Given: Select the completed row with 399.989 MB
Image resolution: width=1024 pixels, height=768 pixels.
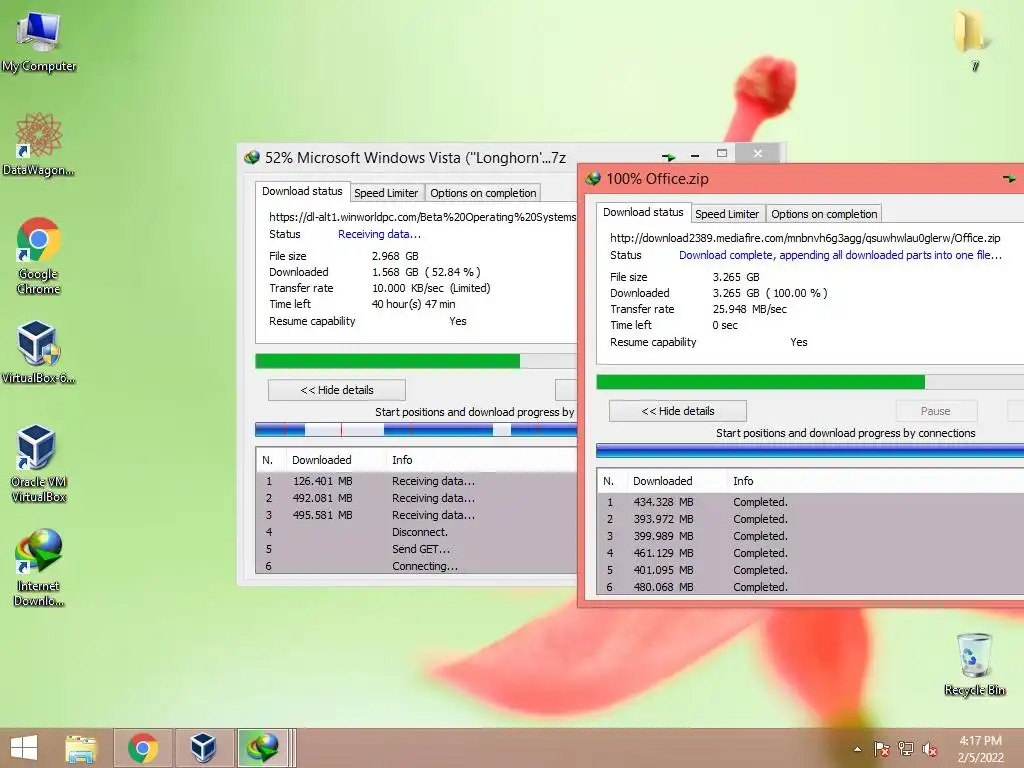Looking at the screenshot, I should tap(811, 536).
